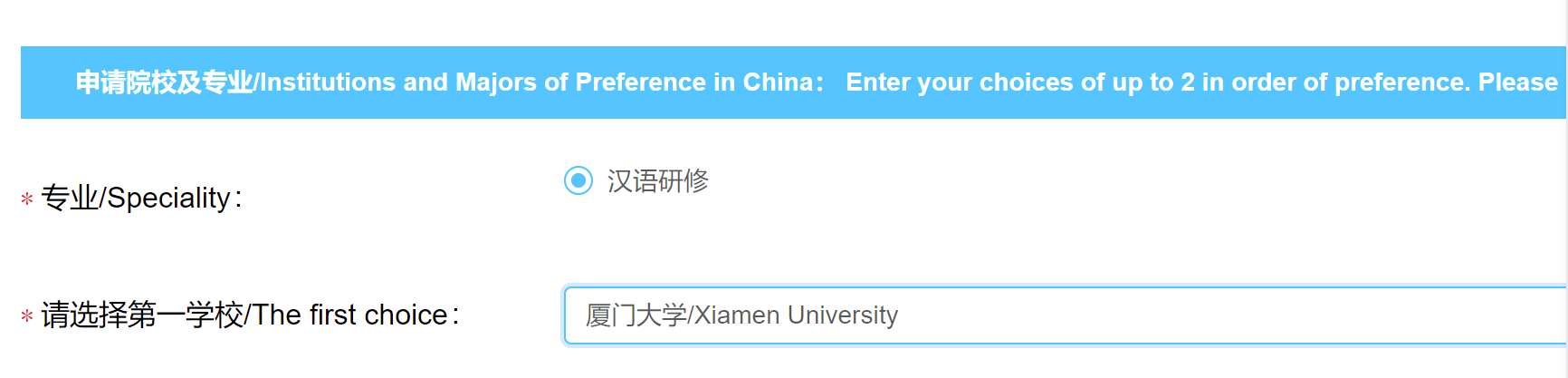The width and height of the screenshot is (1568, 378).
Task: Click the 申请院校及专业 header title
Action: pos(164,82)
